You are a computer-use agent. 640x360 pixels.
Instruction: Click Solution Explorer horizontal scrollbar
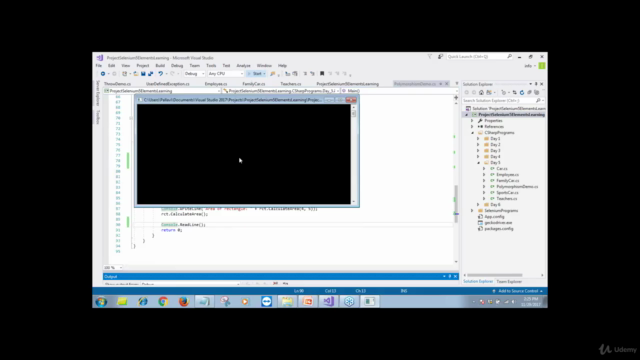(495, 276)
